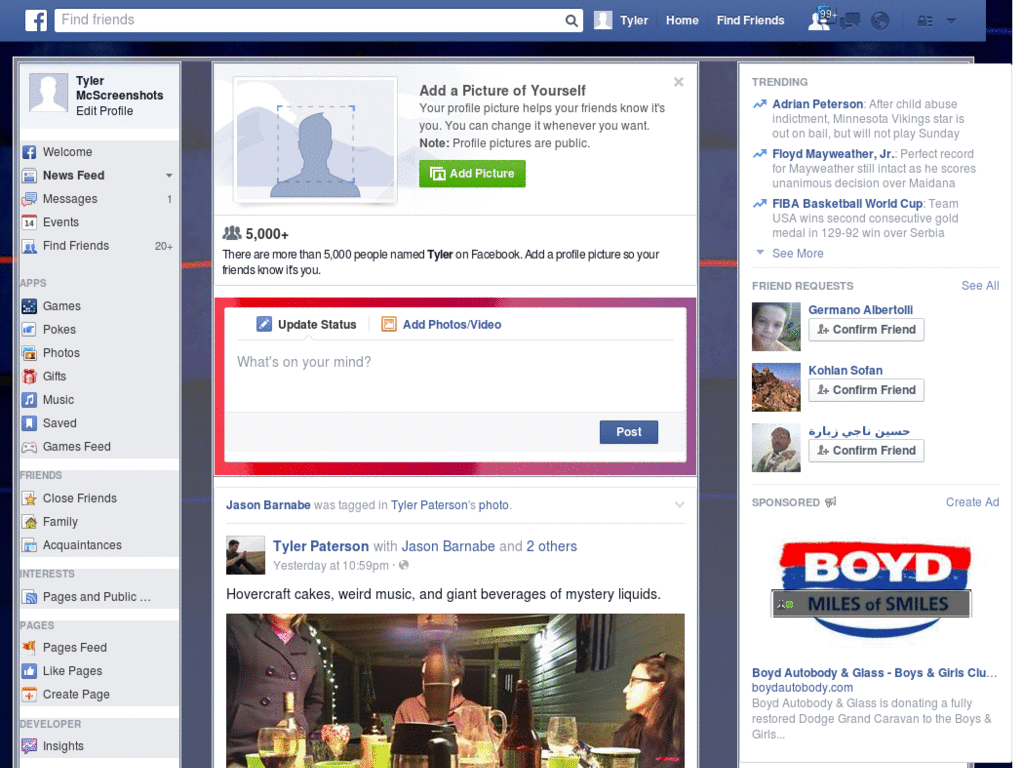Image resolution: width=1024 pixels, height=768 pixels.
Task: Click the Edit Profile link
Action: 104,111
